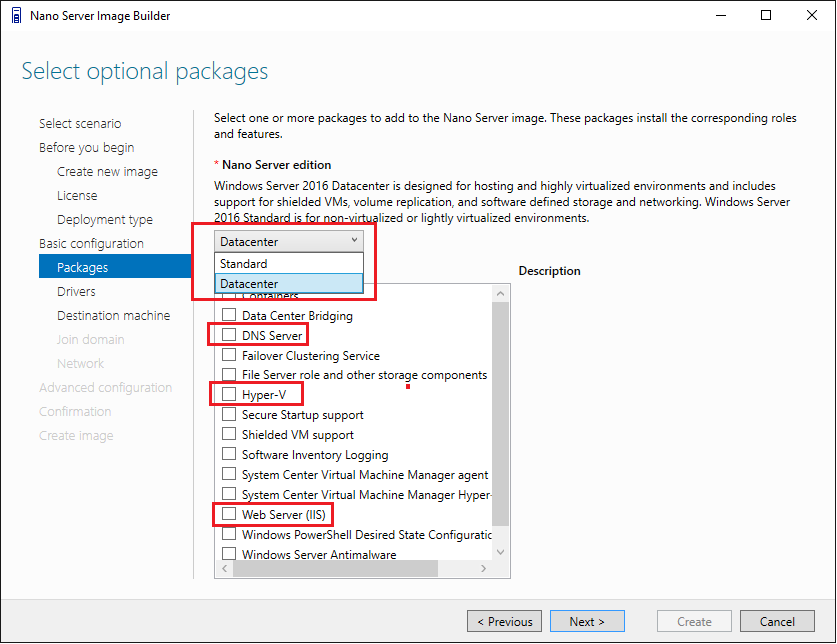Select the Packages step in the sidebar
This screenshot has width=837, height=644.
115,266
